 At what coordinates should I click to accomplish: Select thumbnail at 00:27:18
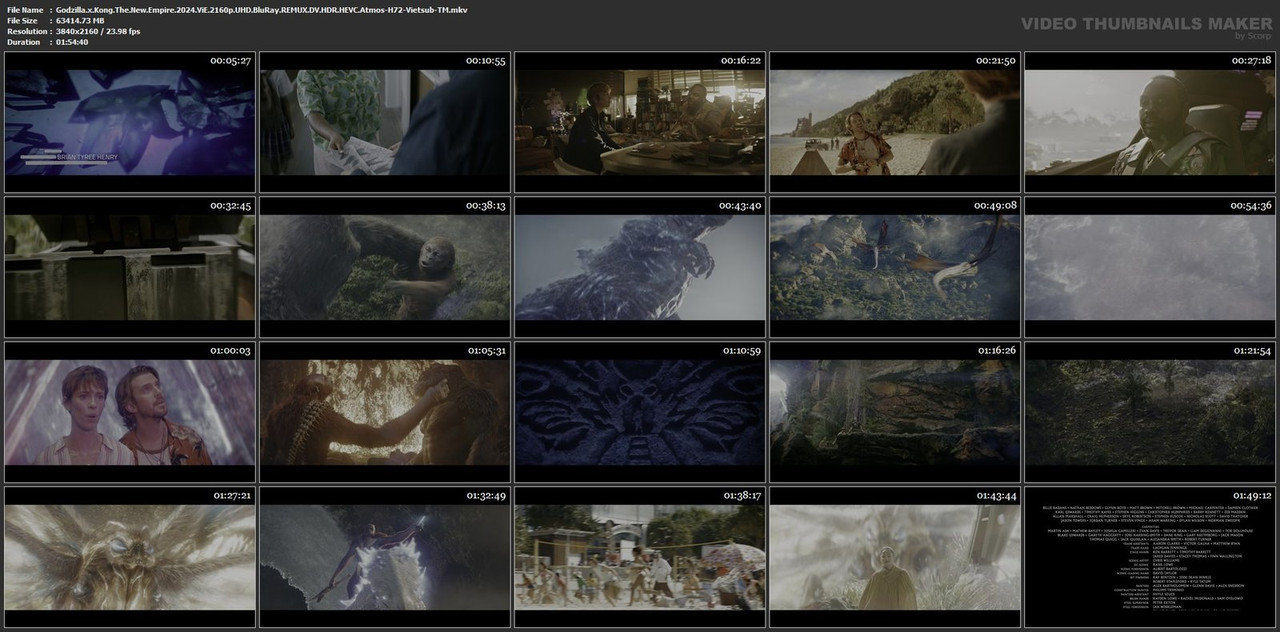pyautogui.click(x=1150, y=121)
